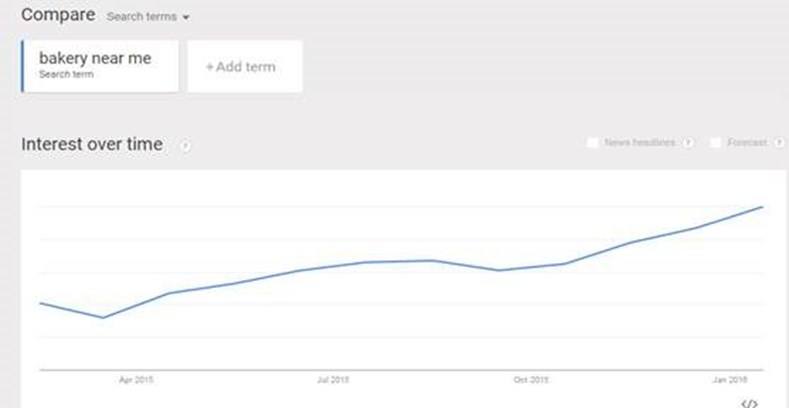Click help icon next to Forecast
The height and width of the screenshot is (408, 789).
click(x=779, y=143)
